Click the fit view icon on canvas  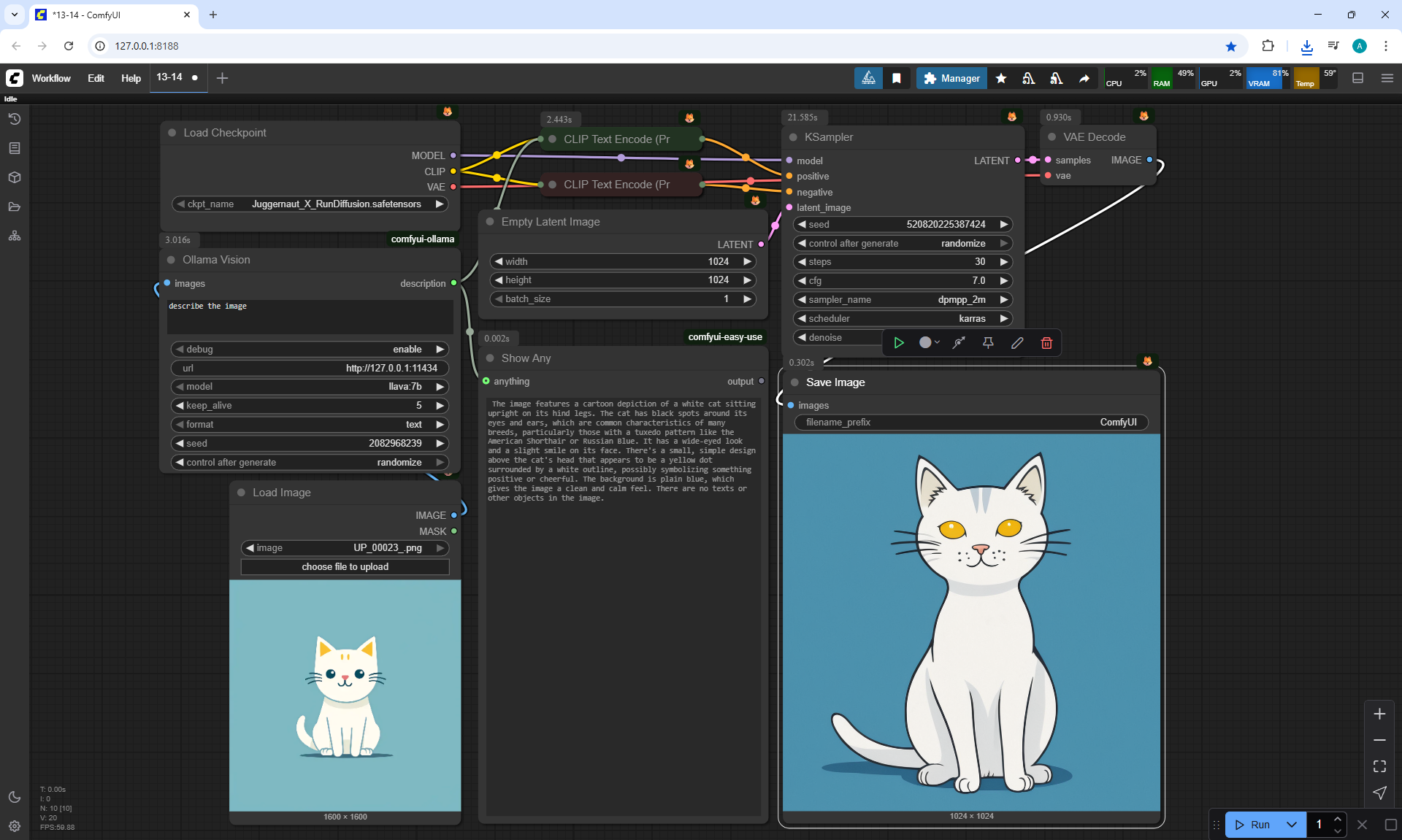click(1379, 766)
